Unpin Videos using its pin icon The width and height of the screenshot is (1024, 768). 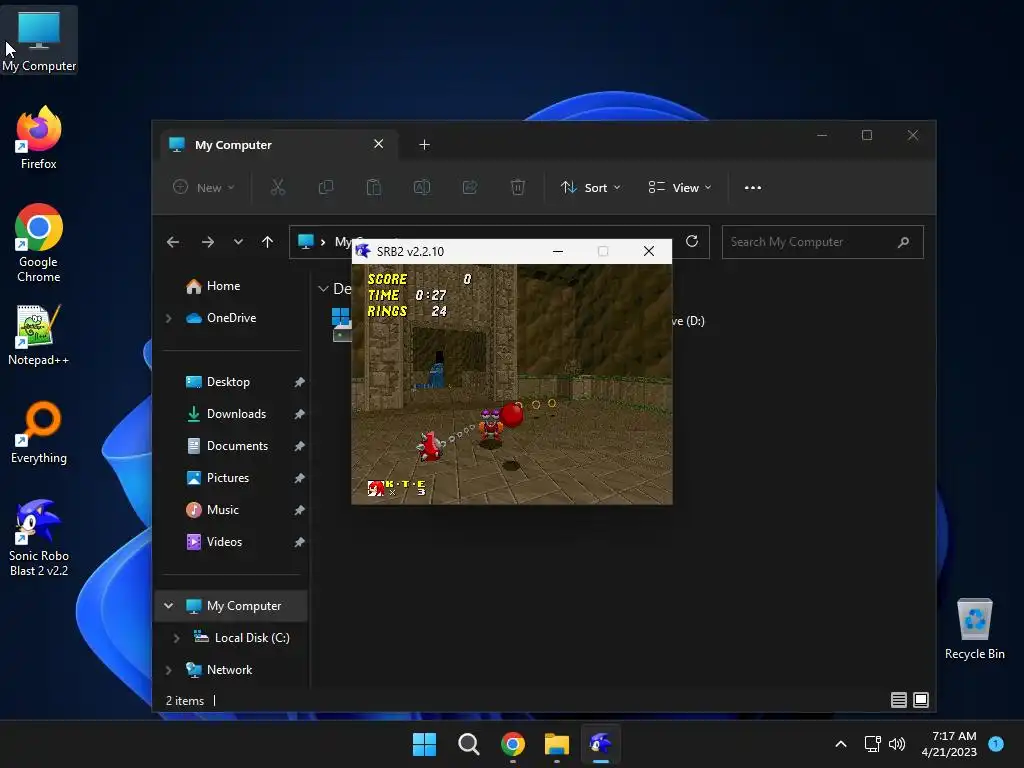[299, 542]
